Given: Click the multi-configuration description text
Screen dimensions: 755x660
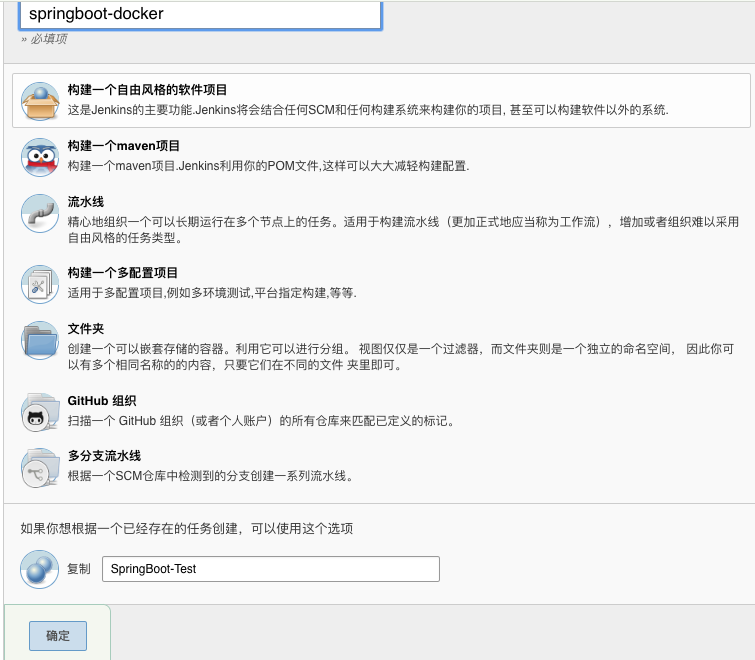Looking at the screenshot, I should click(x=212, y=293).
